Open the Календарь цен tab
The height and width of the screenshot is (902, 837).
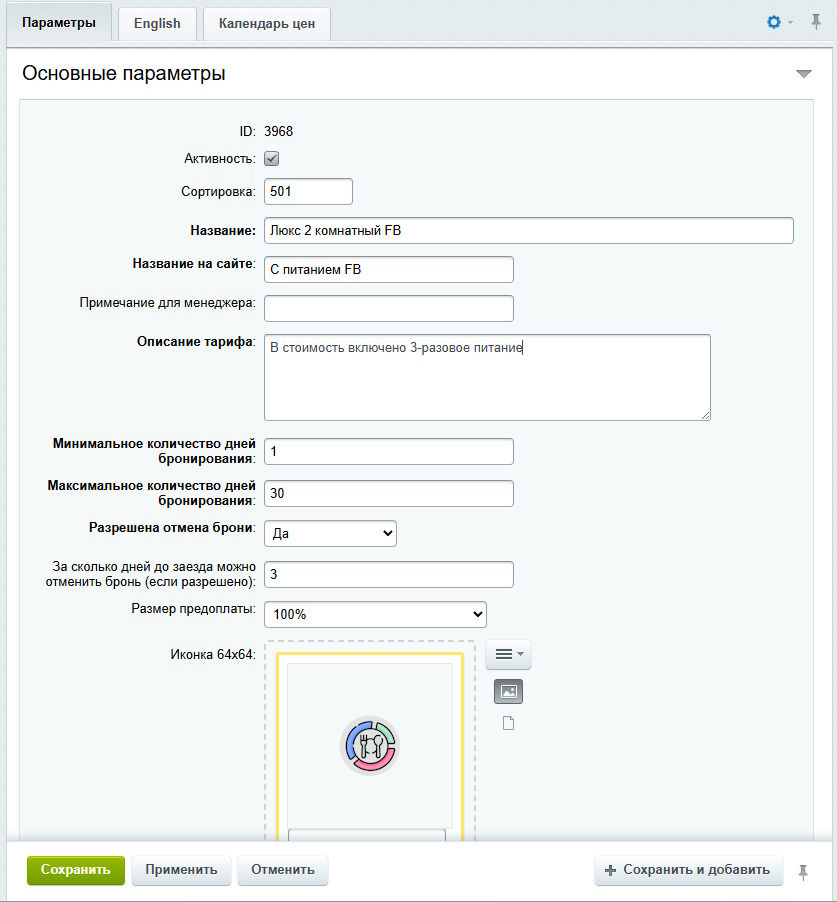tap(267, 23)
